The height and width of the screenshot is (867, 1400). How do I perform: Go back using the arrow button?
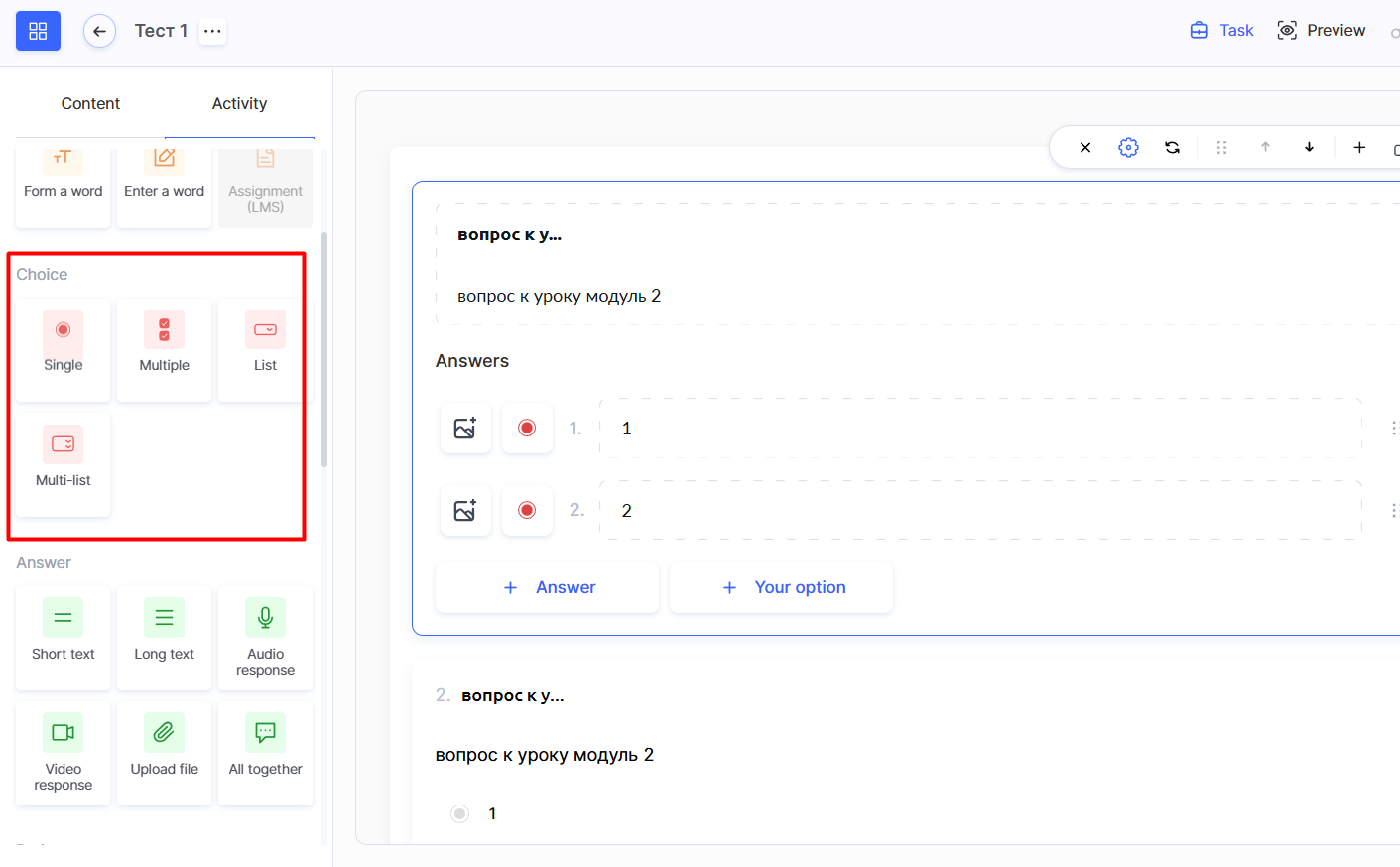coord(99,31)
